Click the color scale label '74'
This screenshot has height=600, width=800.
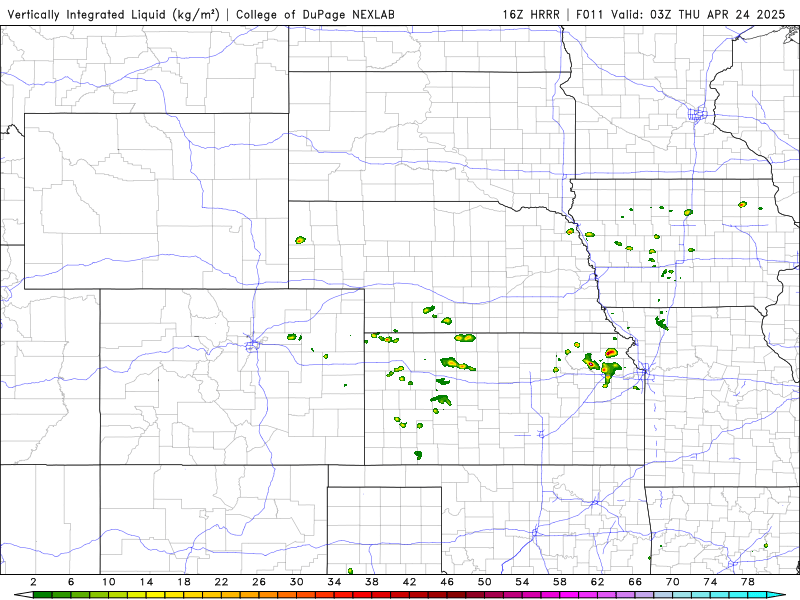[x=710, y=582]
